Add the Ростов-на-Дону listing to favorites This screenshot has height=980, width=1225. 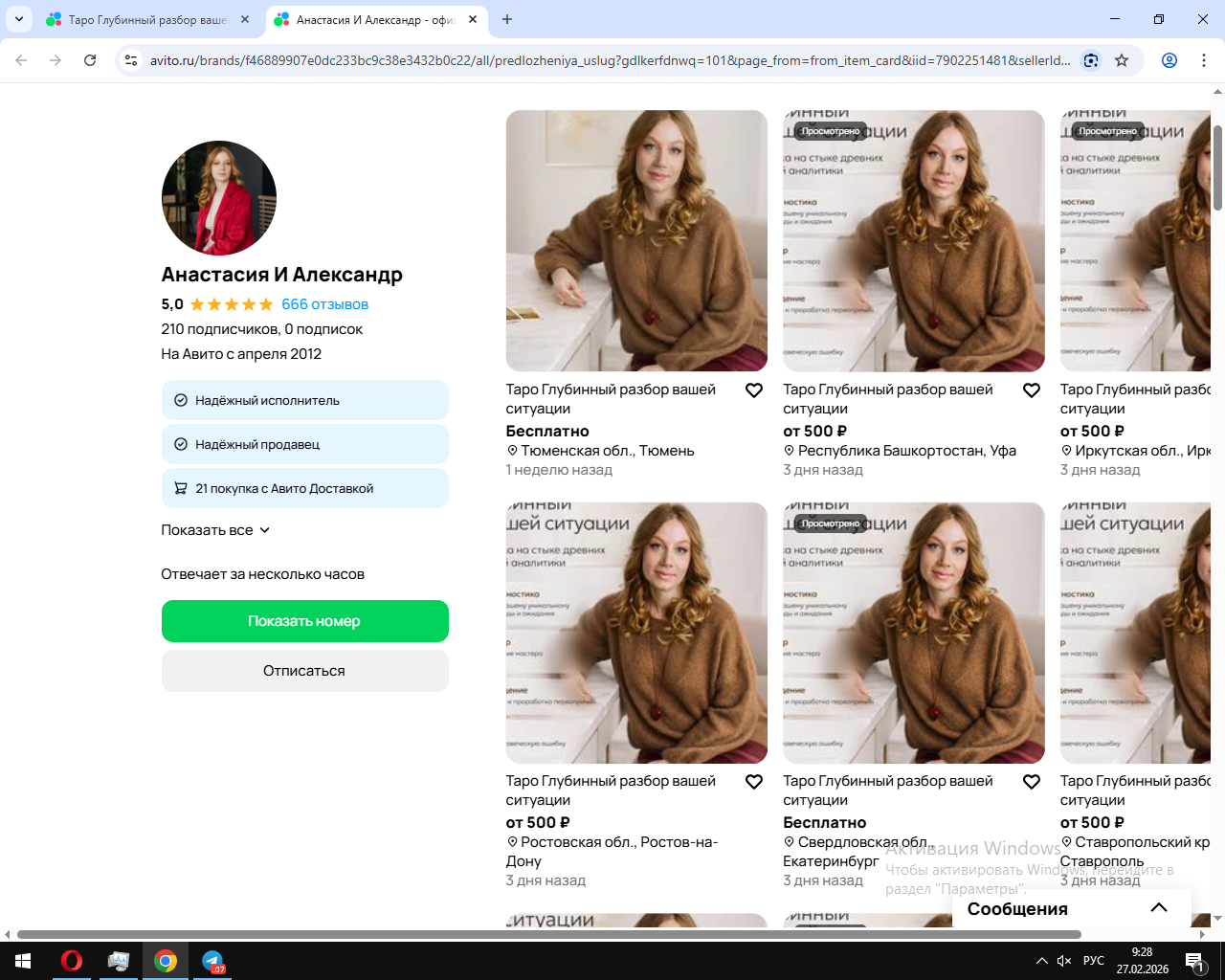754,782
